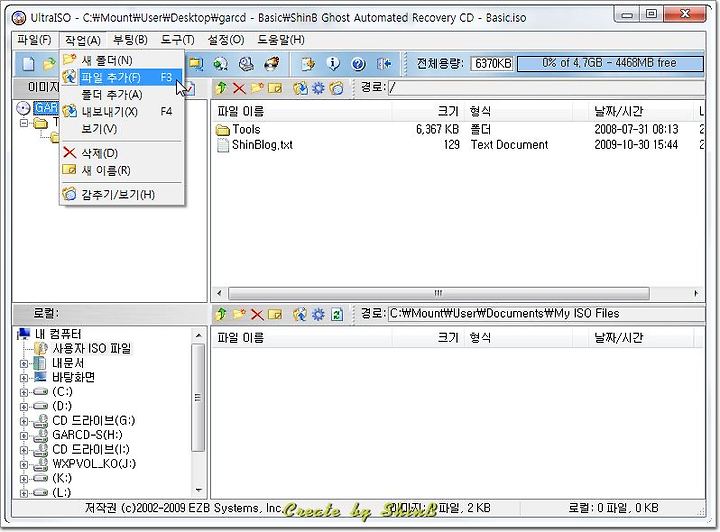Click the local path field with My ISO Files
The width and height of the screenshot is (720, 532).
(x=546, y=314)
